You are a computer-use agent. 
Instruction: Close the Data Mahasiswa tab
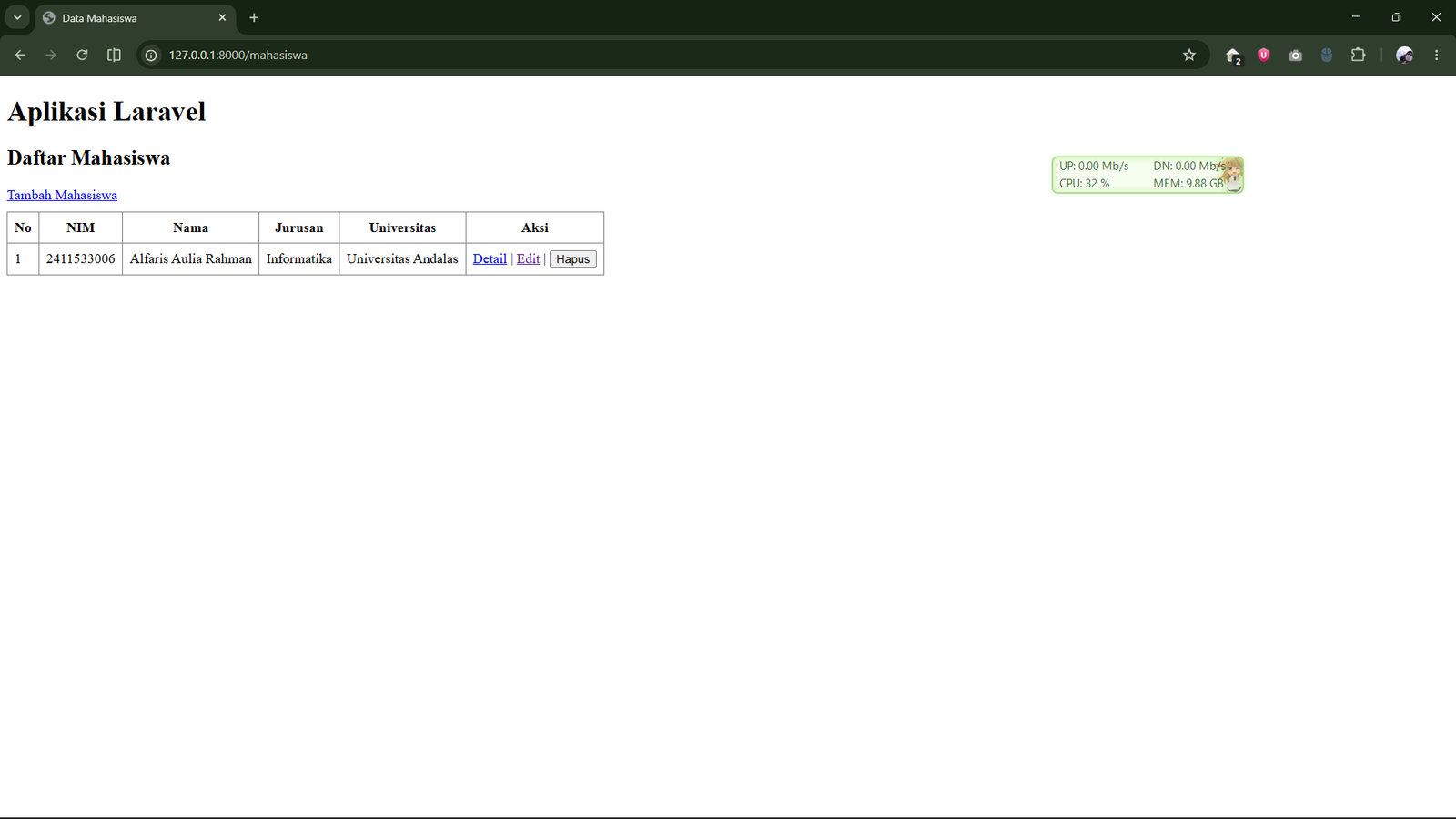point(222,17)
